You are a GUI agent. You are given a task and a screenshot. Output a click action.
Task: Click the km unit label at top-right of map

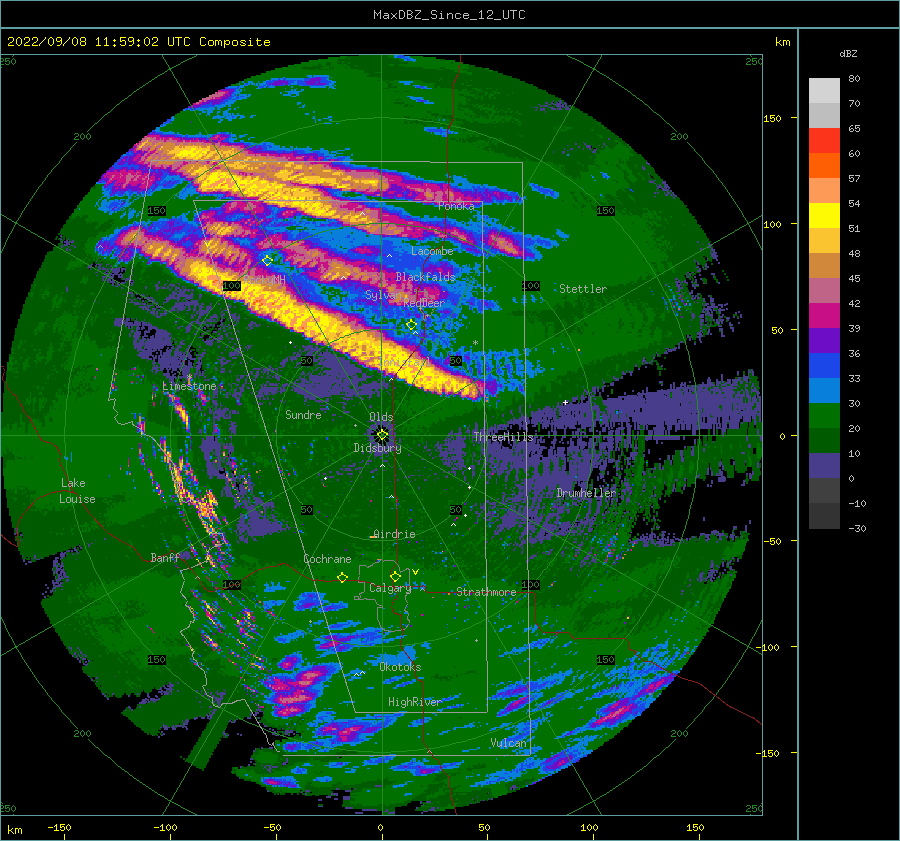click(782, 42)
